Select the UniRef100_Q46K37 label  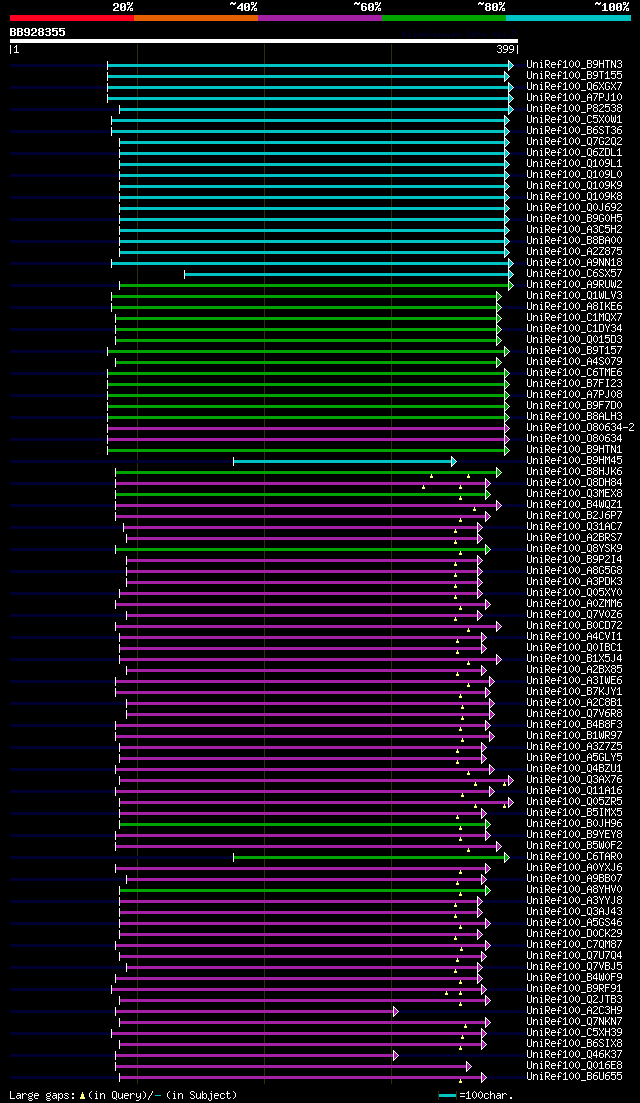(574, 1055)
